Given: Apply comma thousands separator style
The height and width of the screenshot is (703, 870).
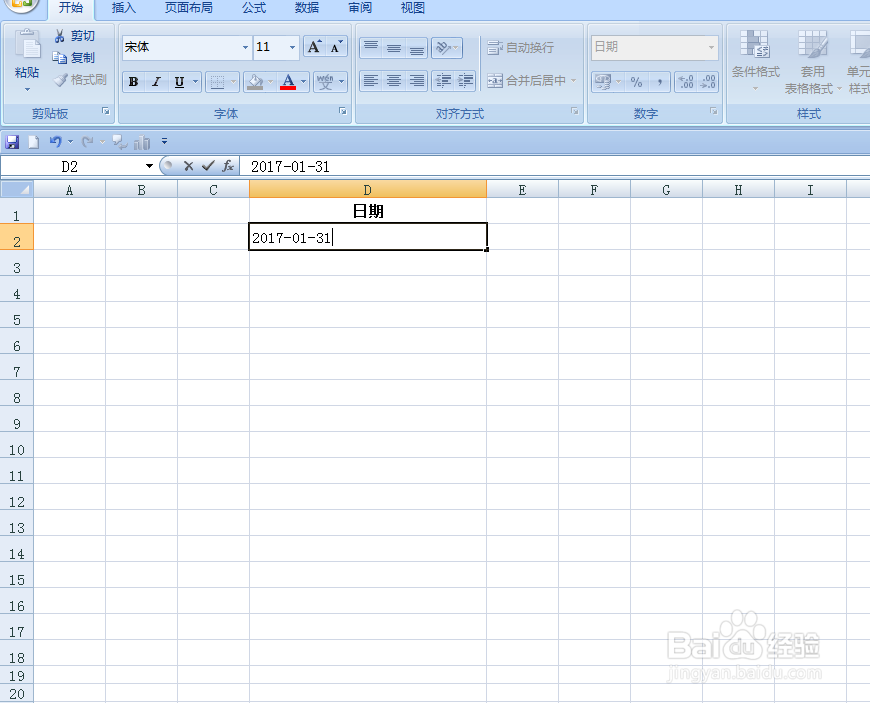Looking at the screenshot, I should pyautogui.click(x=659, y=82).
